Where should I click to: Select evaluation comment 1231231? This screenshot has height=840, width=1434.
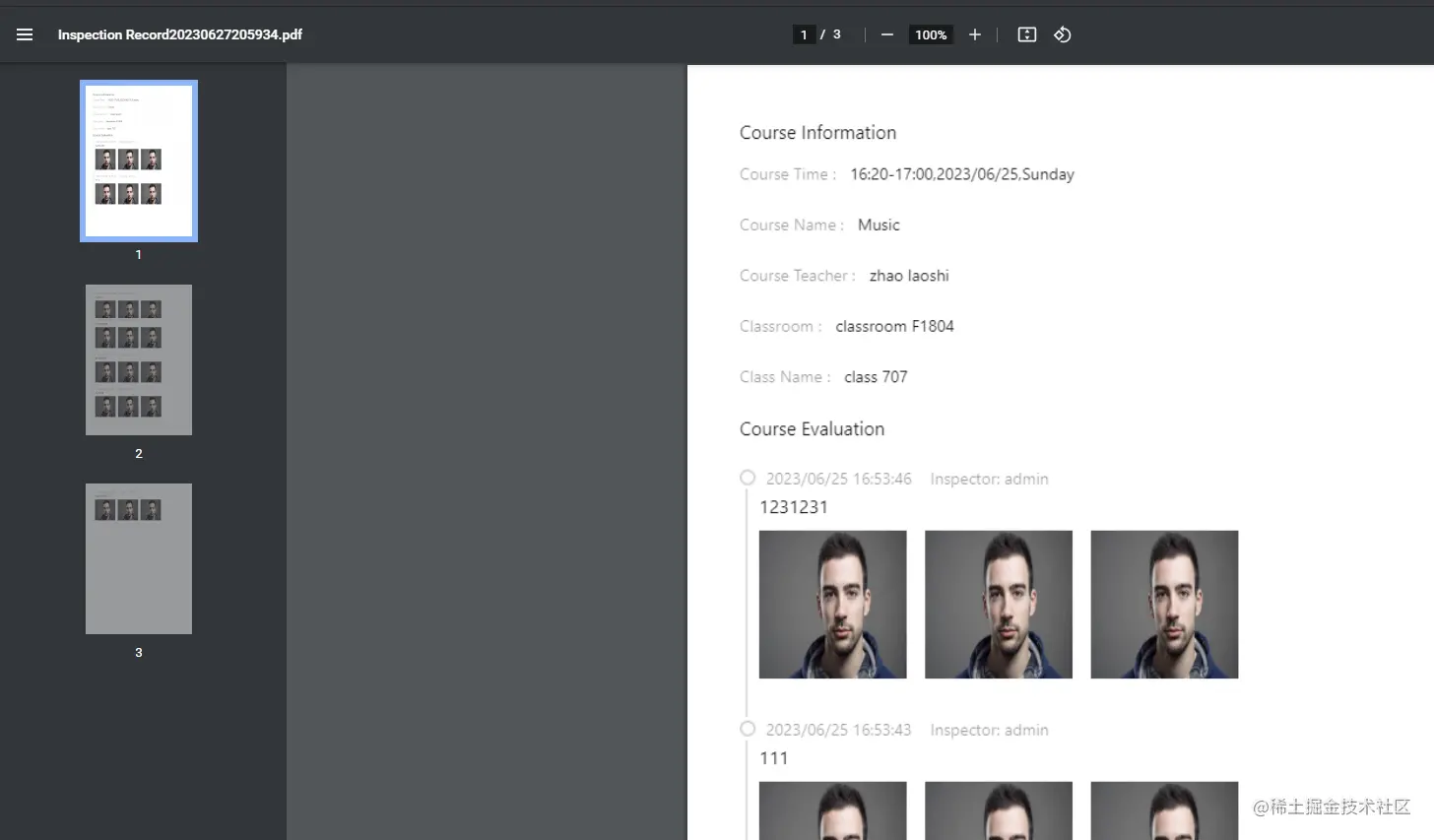[794, 507]
